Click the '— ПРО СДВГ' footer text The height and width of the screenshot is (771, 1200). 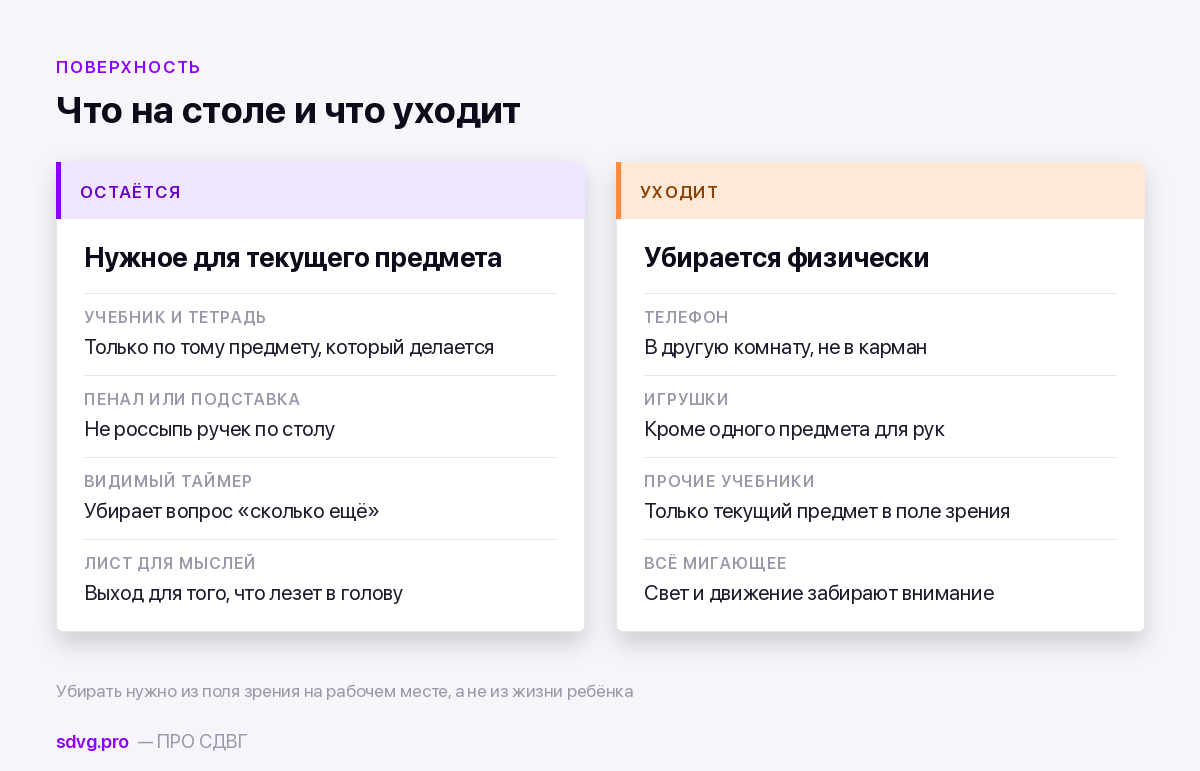(192, 742)
